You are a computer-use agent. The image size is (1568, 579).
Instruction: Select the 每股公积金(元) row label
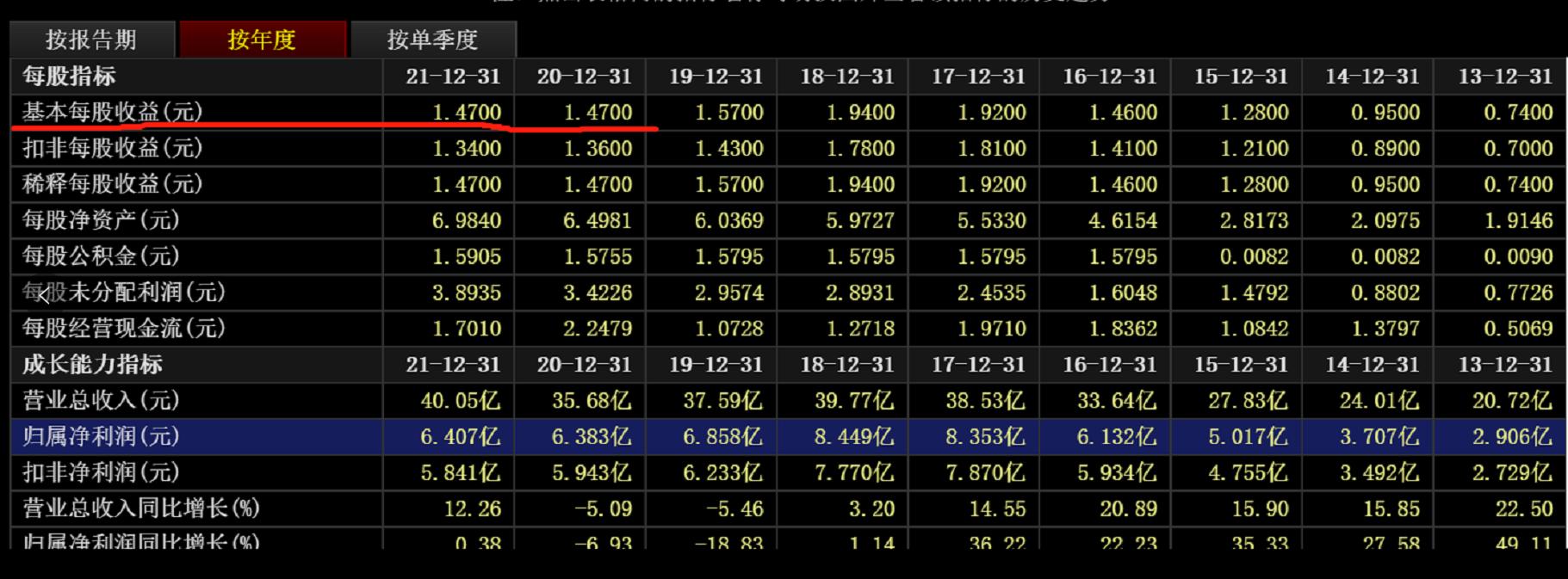coord(102,256)
